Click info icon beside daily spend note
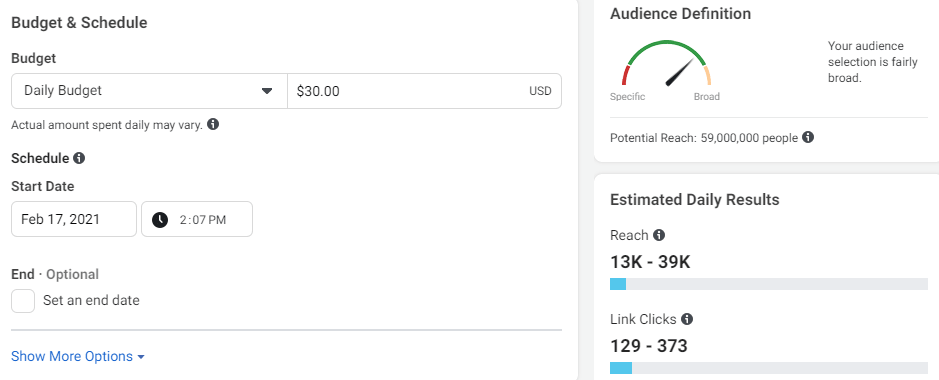939x380 pixels. [213, 124]
